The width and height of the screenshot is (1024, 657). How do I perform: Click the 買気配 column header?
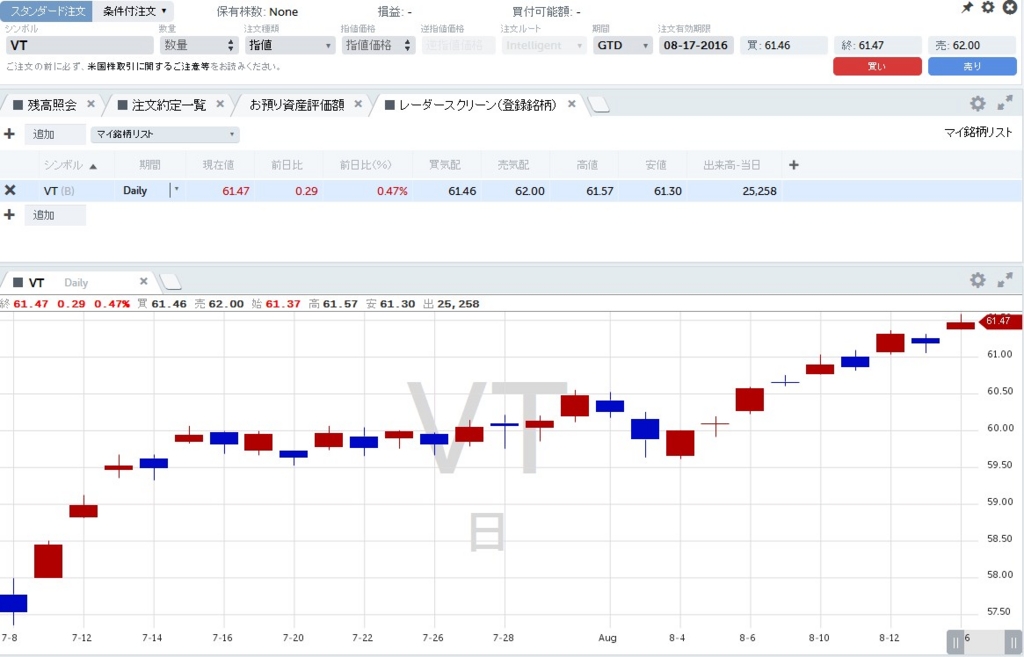pyautogui.click(x=445, y=165)
